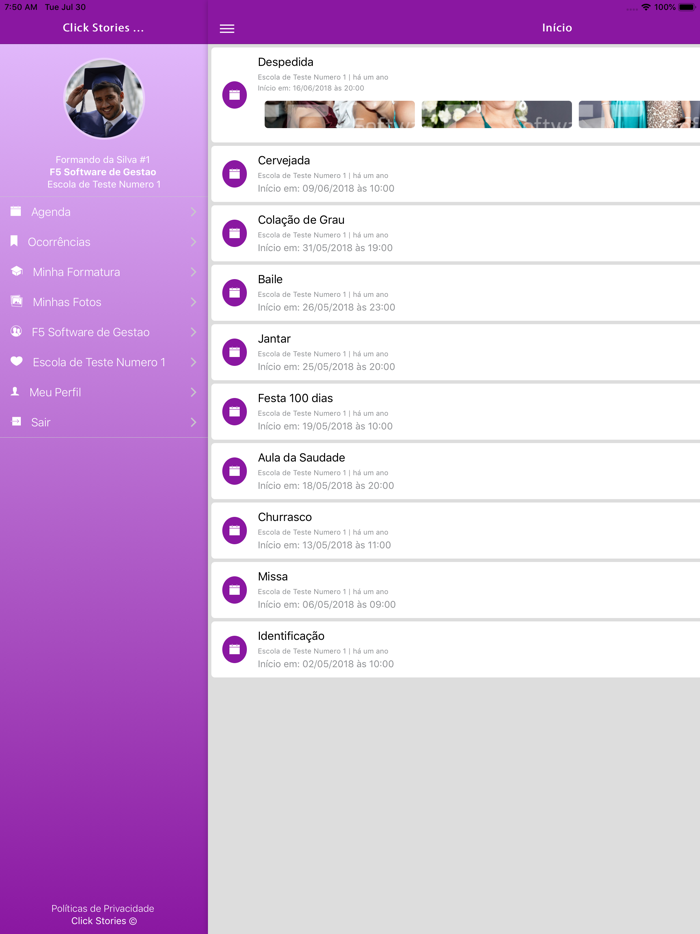
Task: Expand the F5 Software de Gestao chevron
Action: coord(194,332)
